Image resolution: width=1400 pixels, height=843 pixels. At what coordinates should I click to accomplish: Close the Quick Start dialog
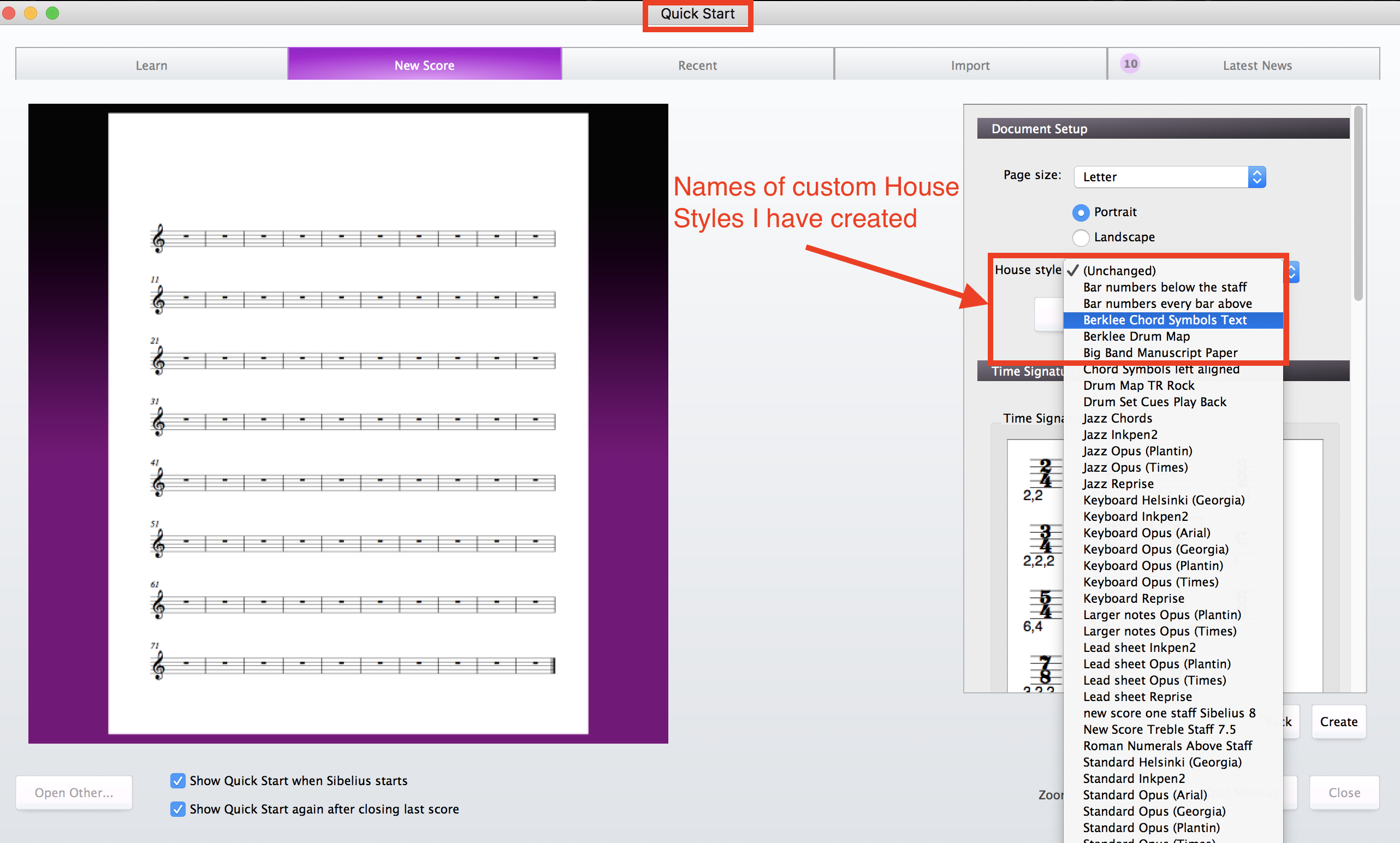(1344, 792)
